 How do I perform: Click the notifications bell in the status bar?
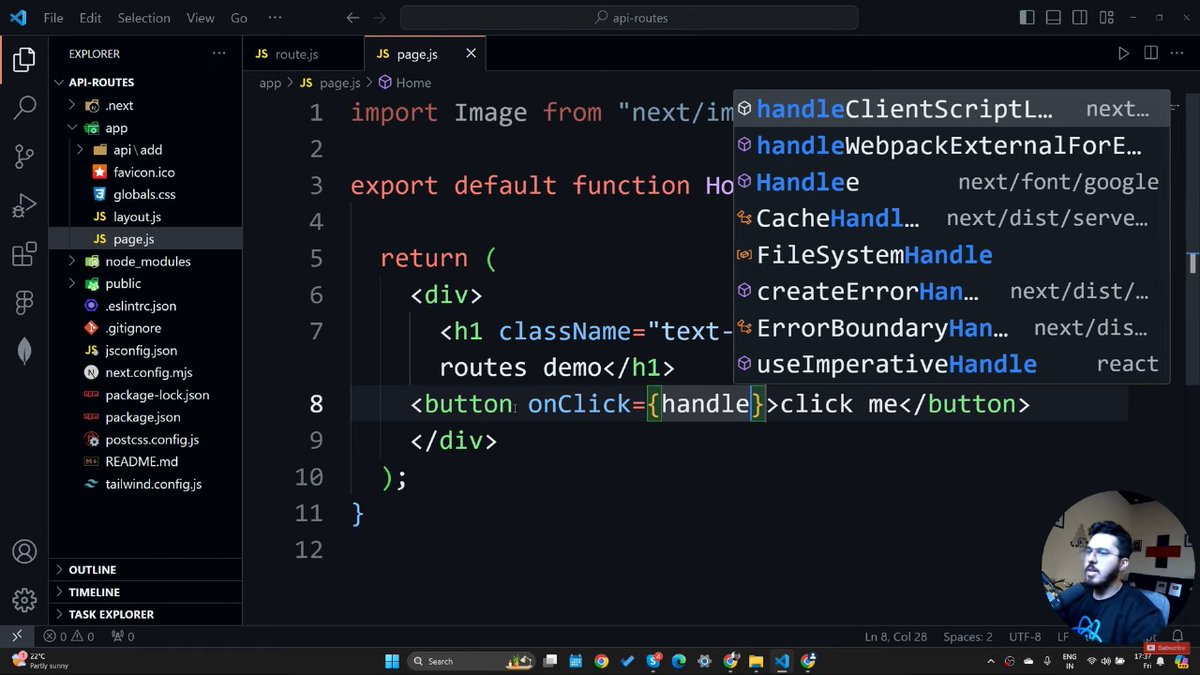1178,636
